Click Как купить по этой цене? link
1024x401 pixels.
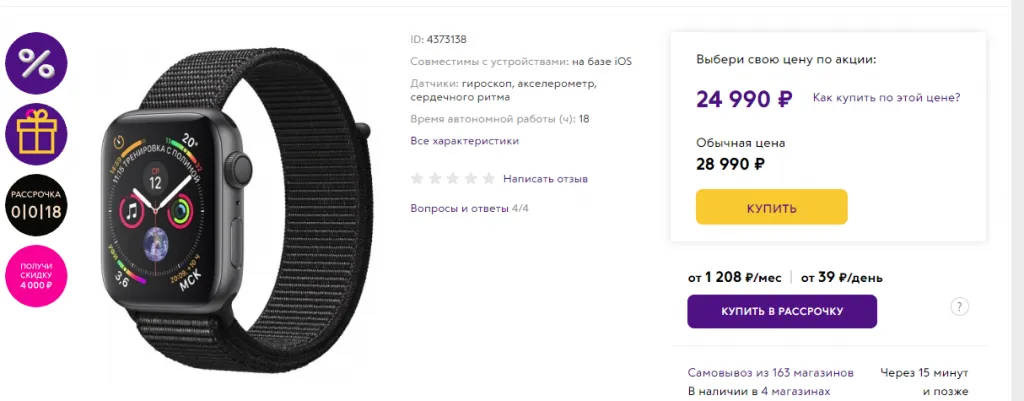(x=886, y=98)
